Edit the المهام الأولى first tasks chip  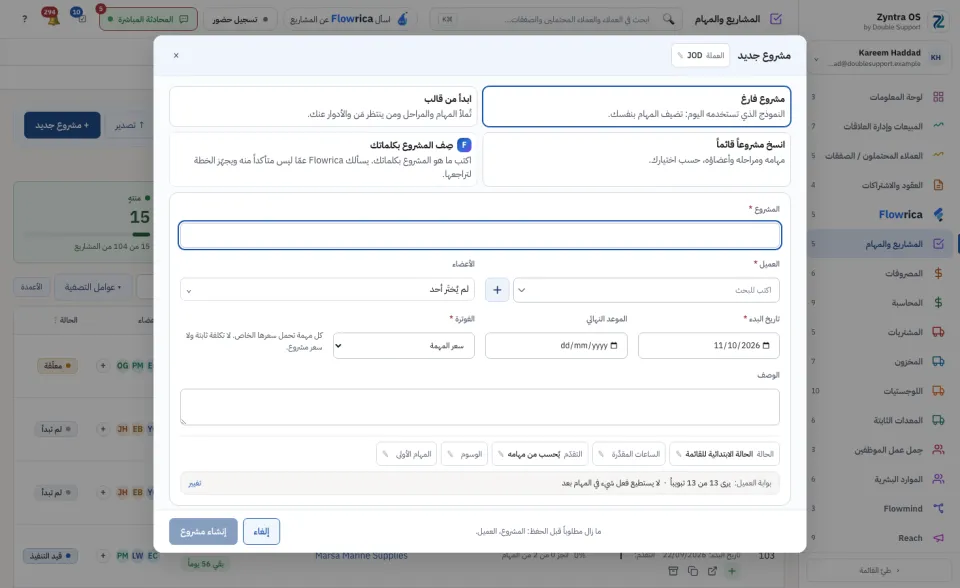407,454
